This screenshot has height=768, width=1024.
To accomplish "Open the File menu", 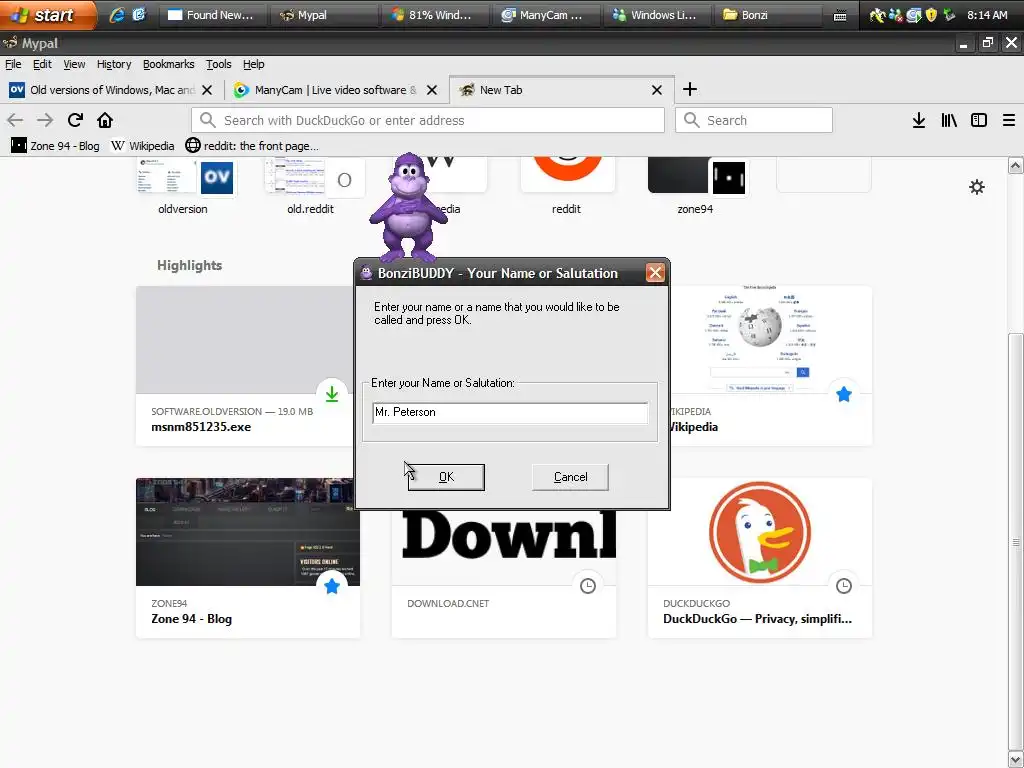I will (x=13, y=64).
